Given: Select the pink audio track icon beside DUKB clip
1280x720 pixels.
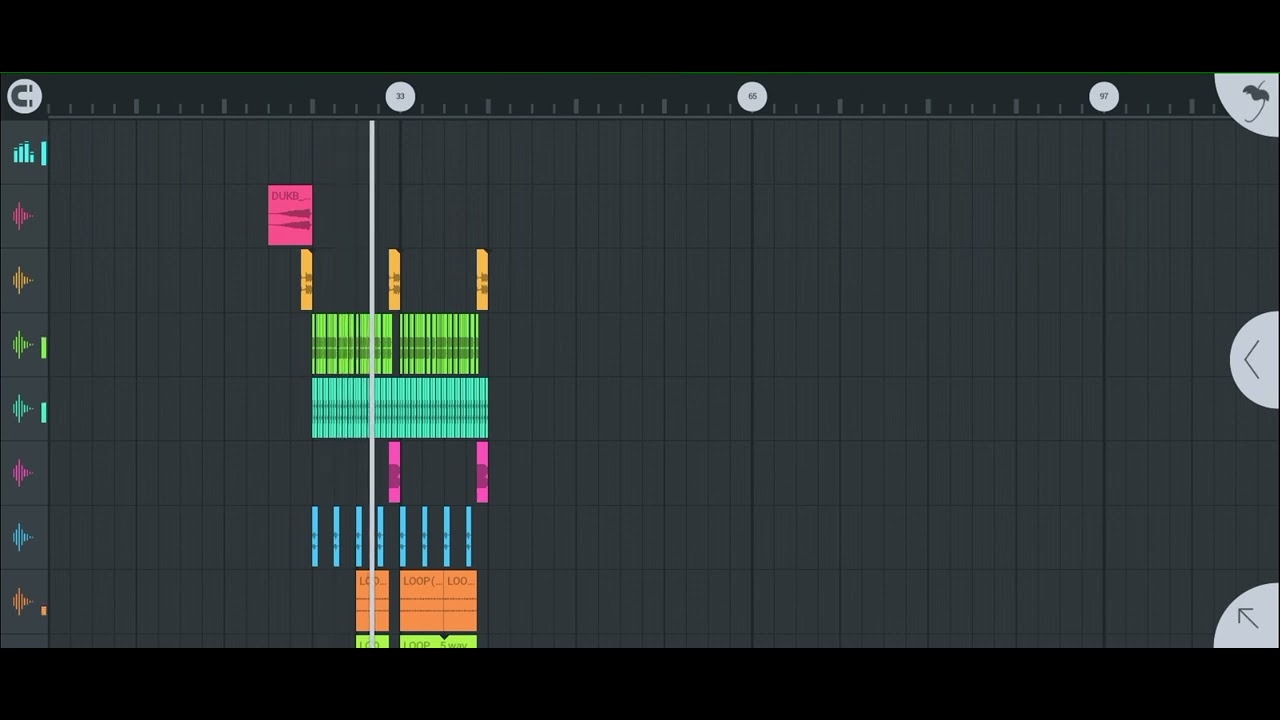Looking at the screenshot, I should point(23,216).
